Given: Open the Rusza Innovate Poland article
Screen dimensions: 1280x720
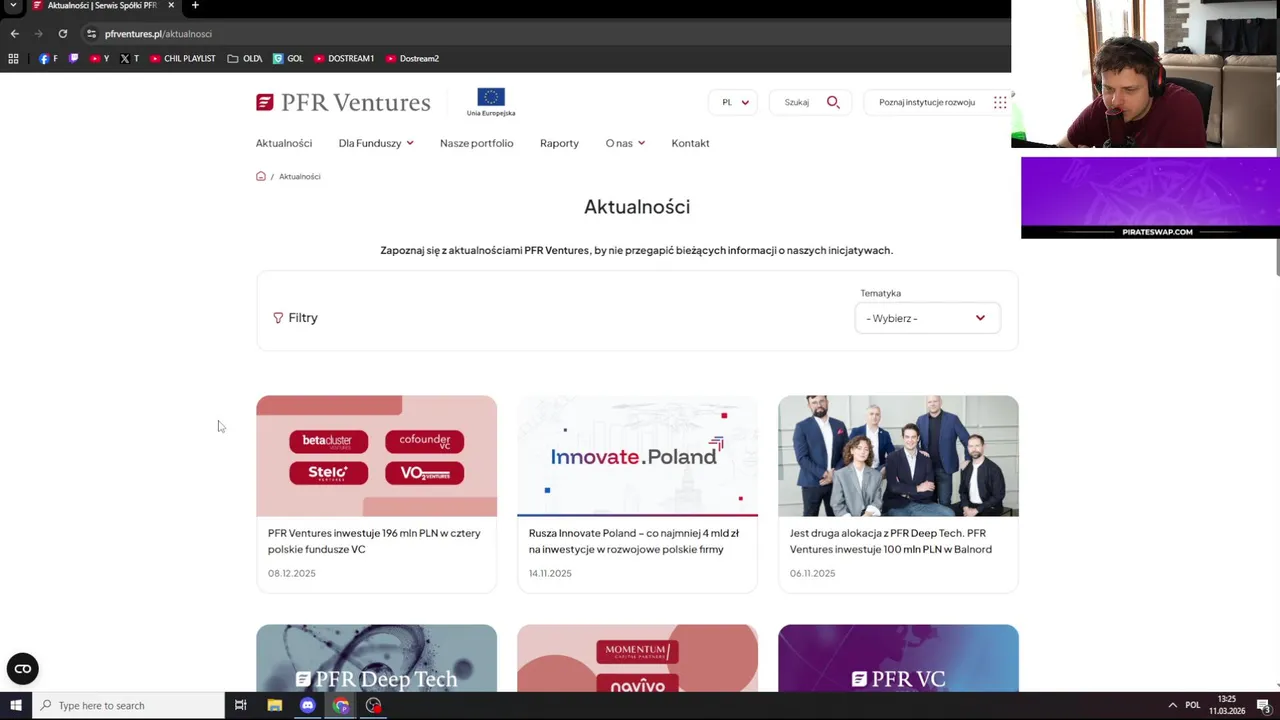Looking at the screenshot, I should 634,541.
